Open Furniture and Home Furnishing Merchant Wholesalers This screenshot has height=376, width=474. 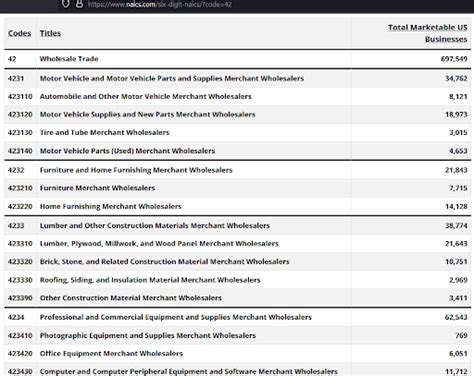pos(136,170)
